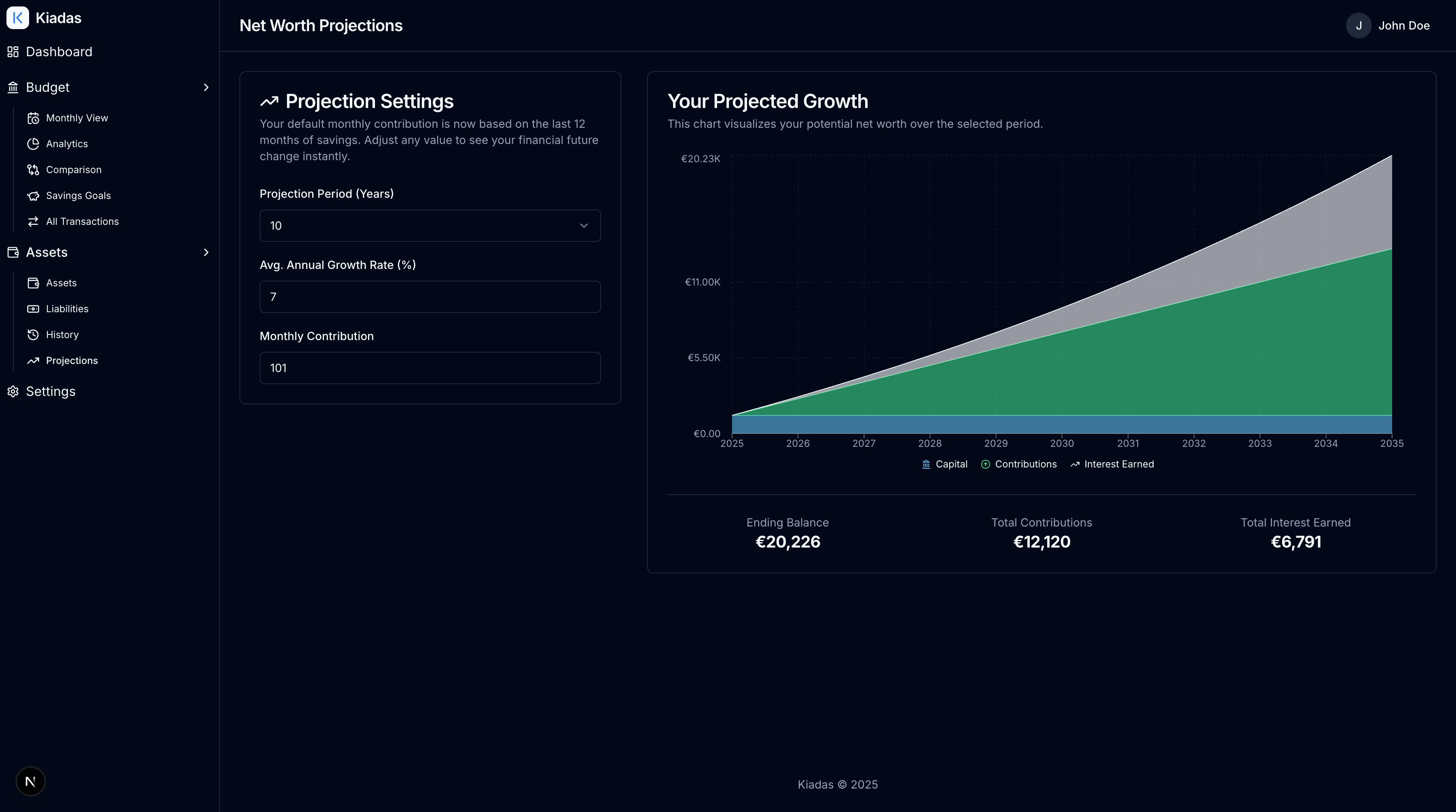1456x812 pixels.
Task: Click the John Doe profile avatar
Action: pos(1359,25)
